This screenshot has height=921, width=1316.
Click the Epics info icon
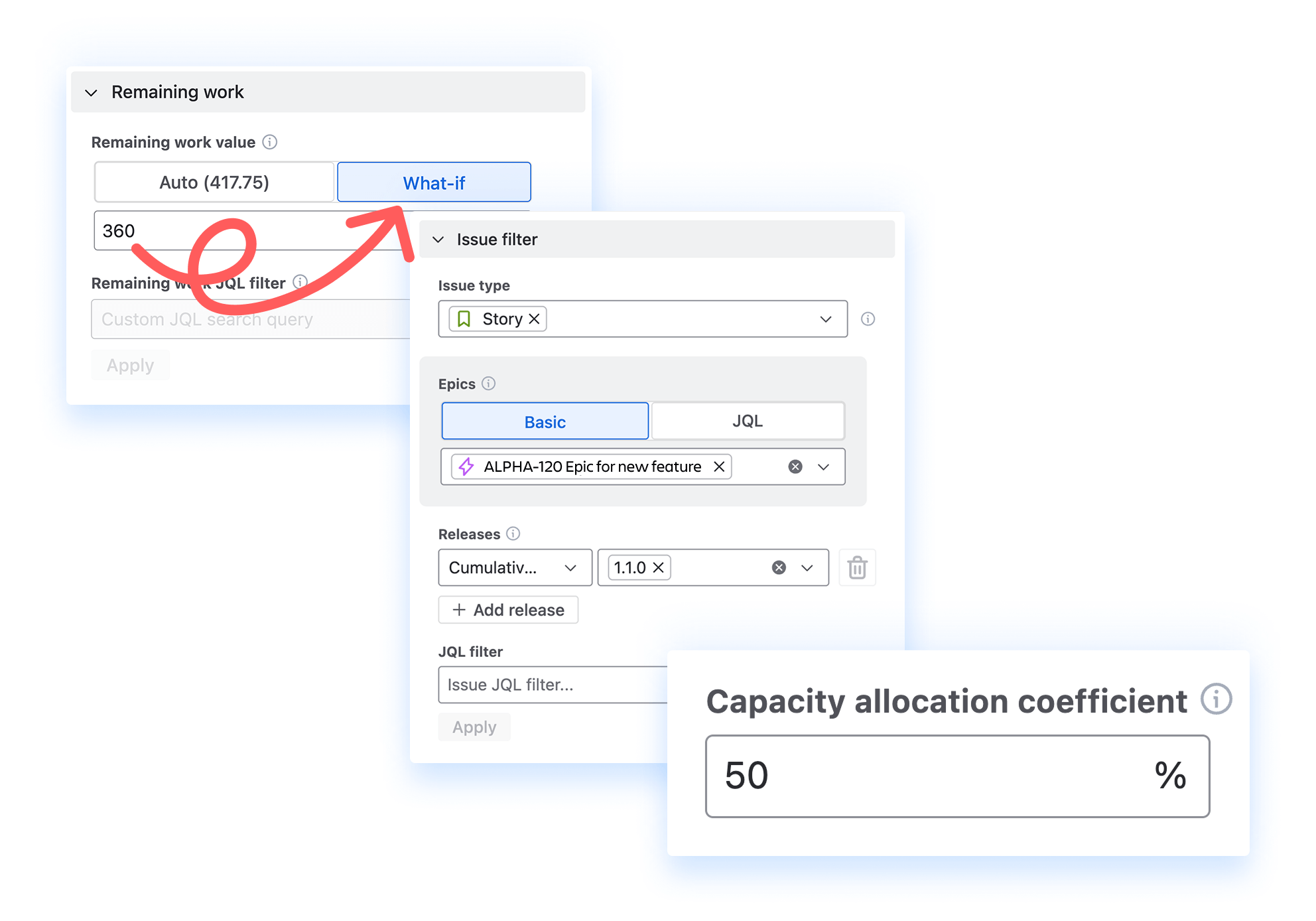tap(488, 384)
